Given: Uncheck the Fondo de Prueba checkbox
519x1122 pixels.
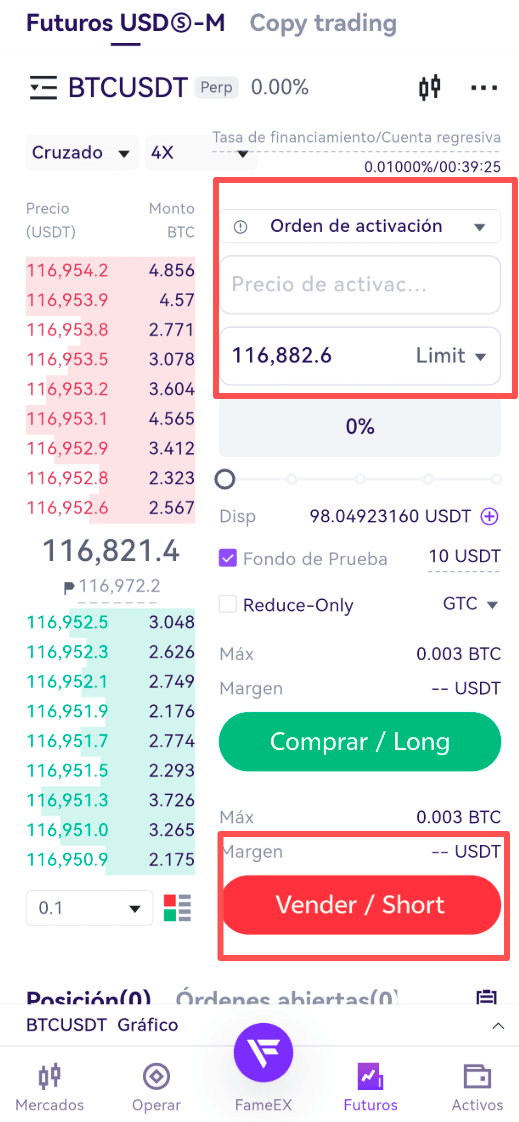Looking at the screenshot, I should coord(228,558).
